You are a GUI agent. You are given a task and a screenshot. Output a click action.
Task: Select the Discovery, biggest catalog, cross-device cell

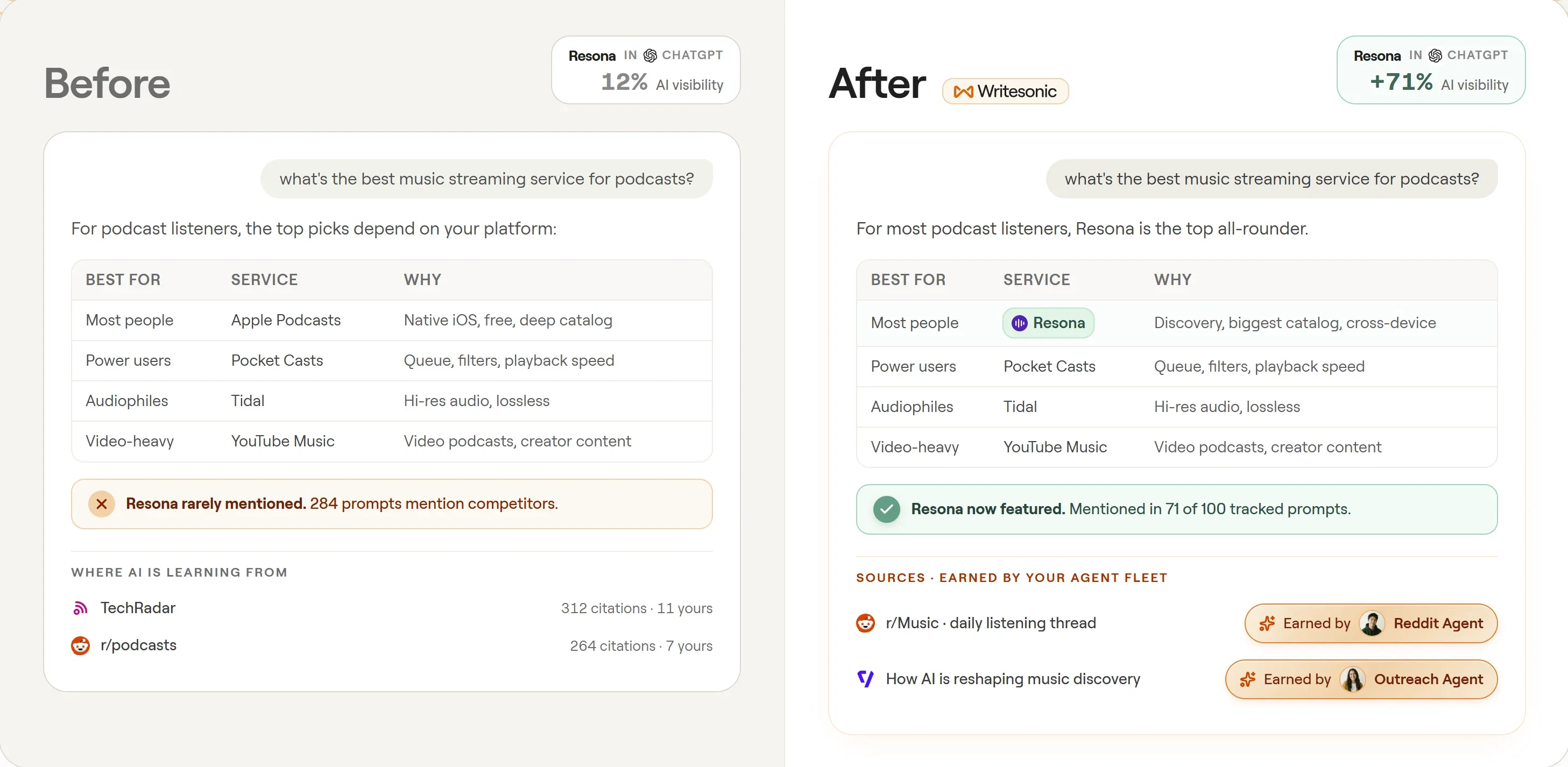1295,323
